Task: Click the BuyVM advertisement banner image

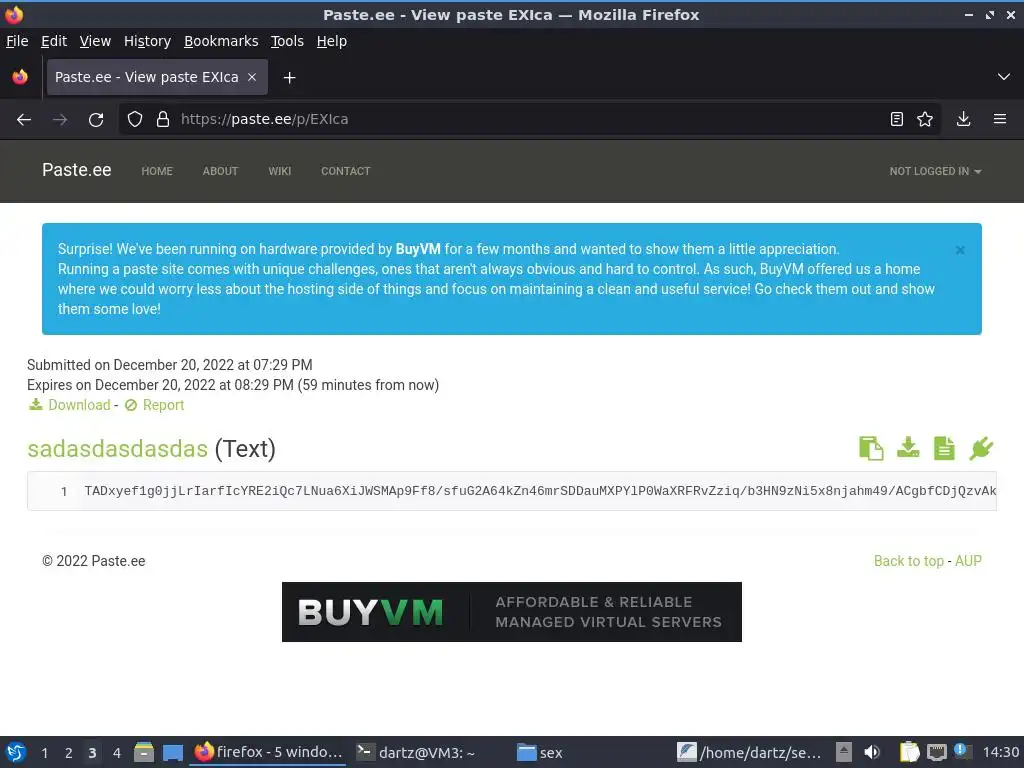Action: pos(511,612)
